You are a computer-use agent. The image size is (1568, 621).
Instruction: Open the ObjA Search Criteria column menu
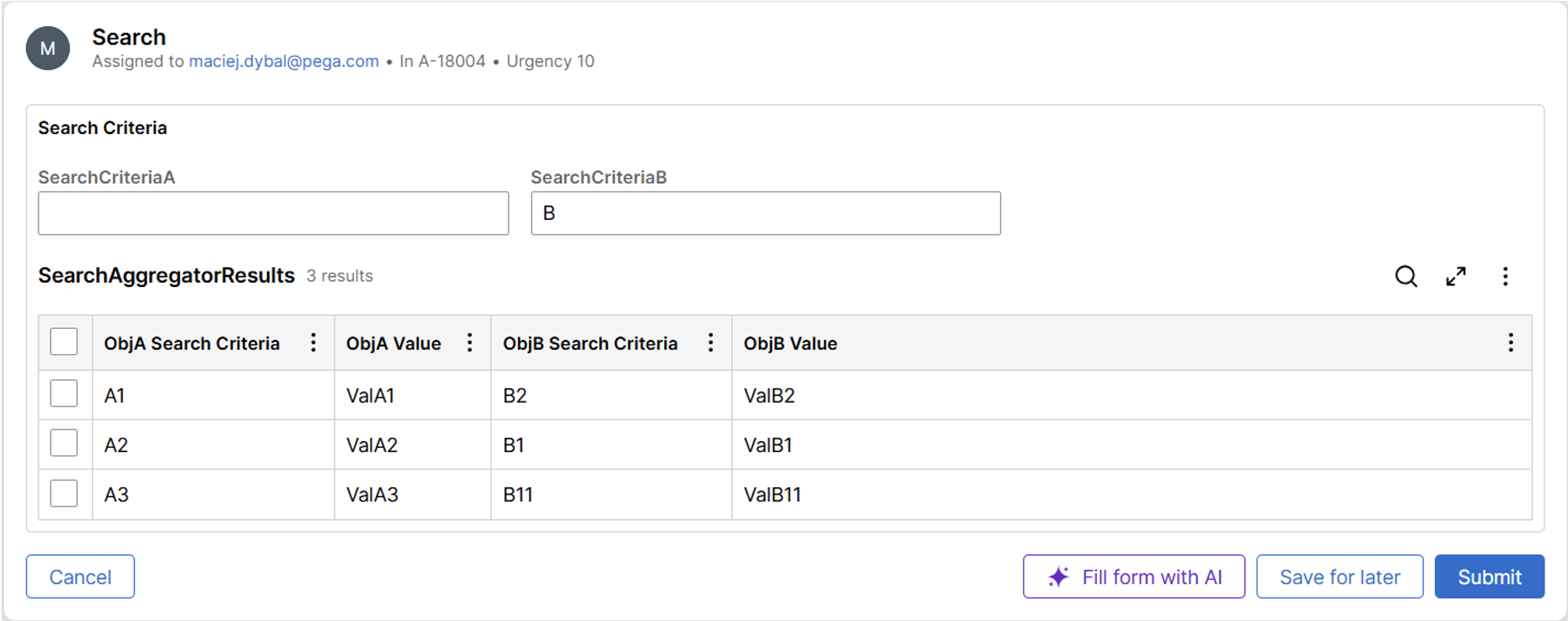[313, 342]
